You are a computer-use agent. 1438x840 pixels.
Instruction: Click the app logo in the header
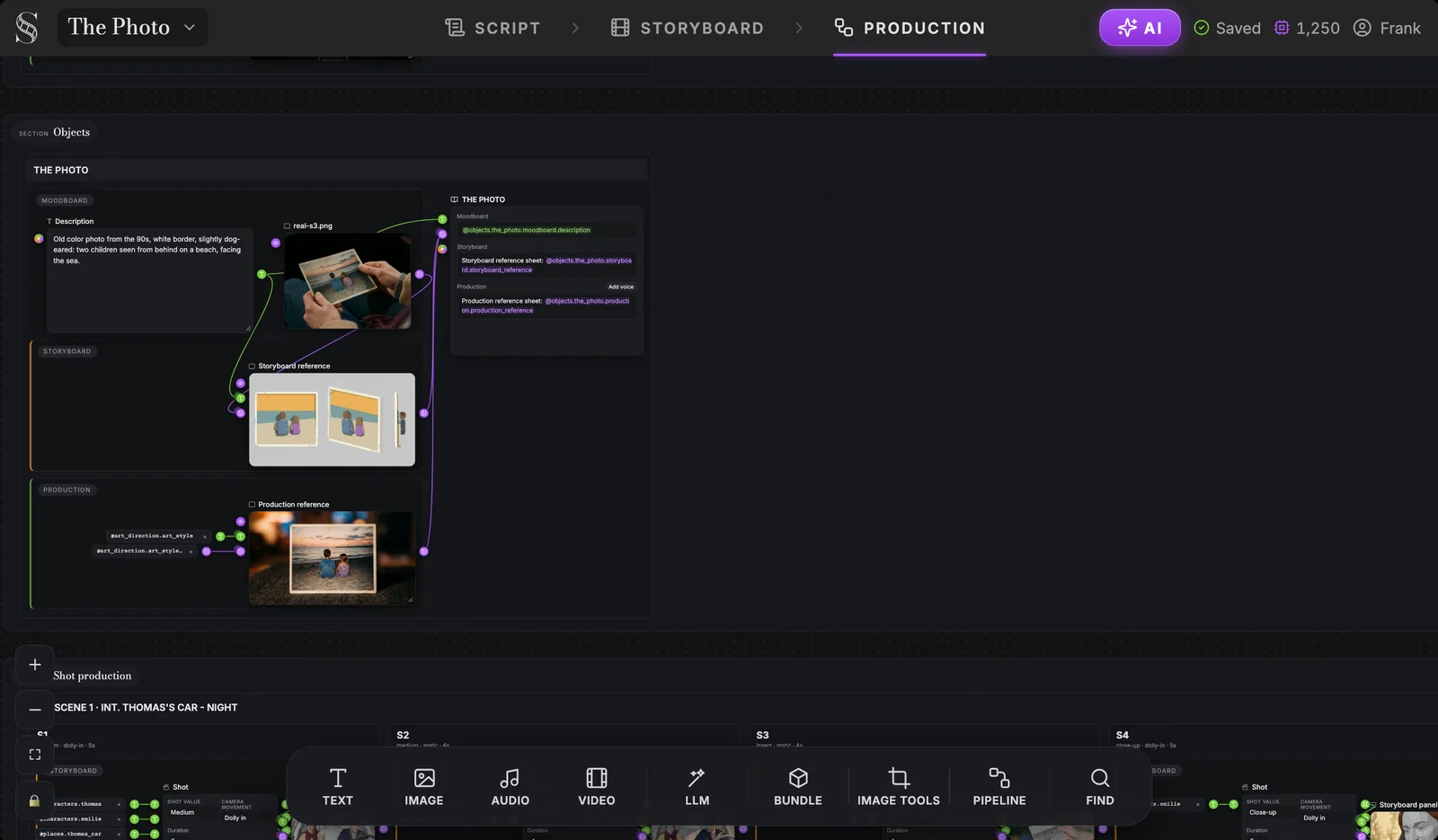tap(27, 28)
